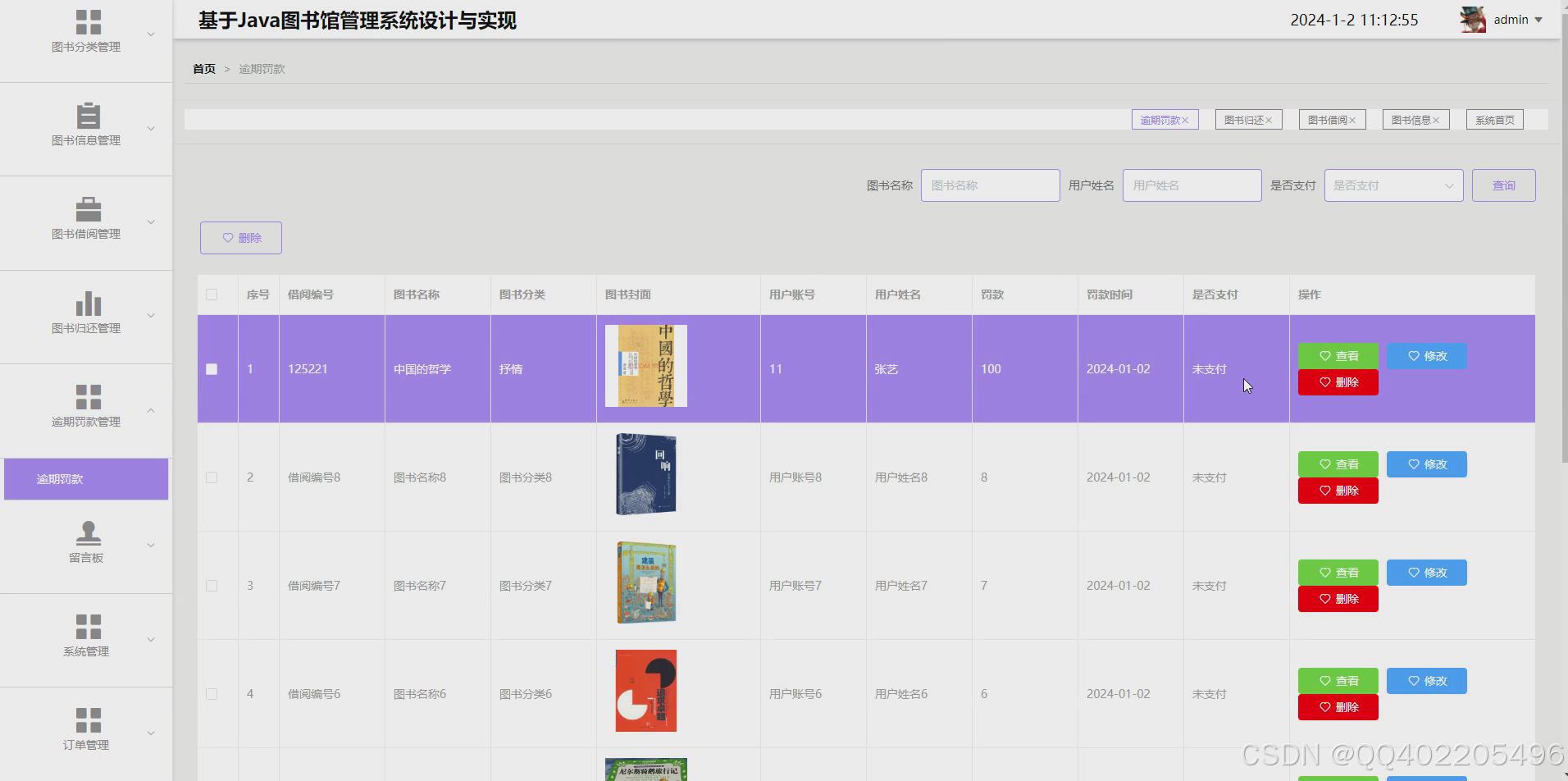
Task: Open the 系统首页 tab
Action: (x=1493, y=119)
